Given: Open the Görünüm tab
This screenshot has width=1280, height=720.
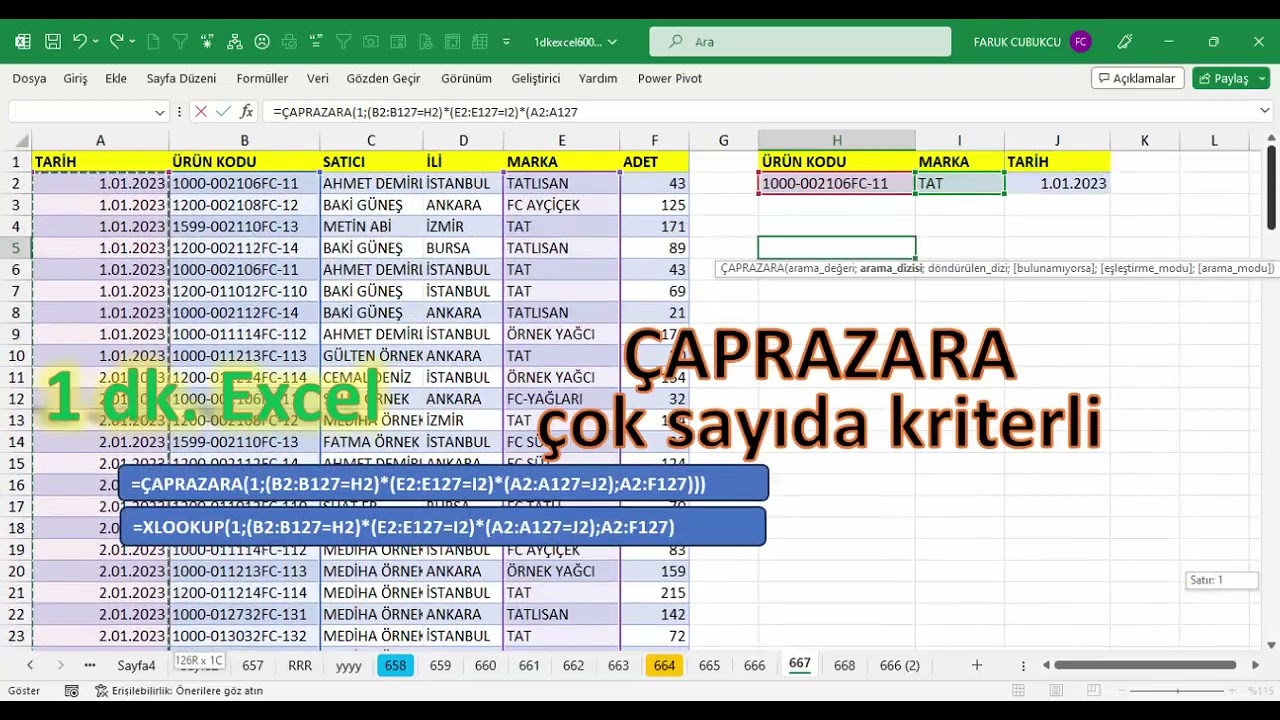Looking at the screenshot, I should tap(466, 78).
